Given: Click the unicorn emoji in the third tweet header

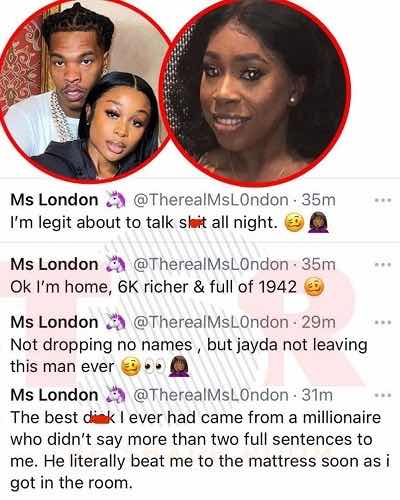Looking at the screenshot, I should 115,322.
